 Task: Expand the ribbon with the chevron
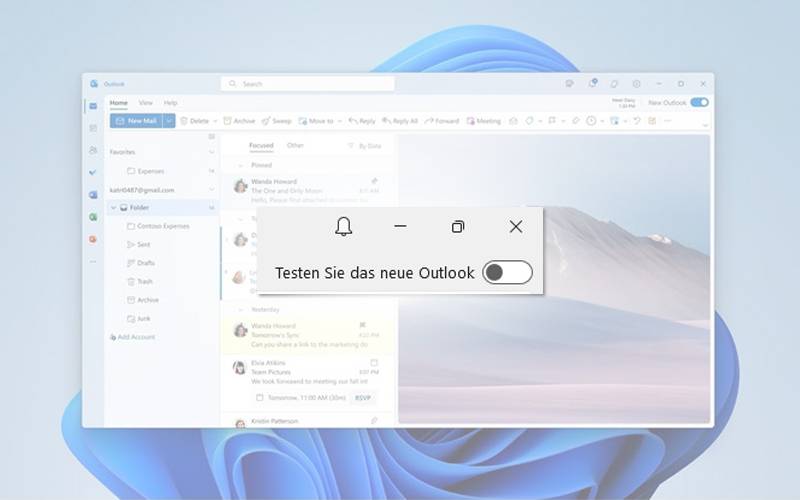pyautogui.click(x=705, y=125)
